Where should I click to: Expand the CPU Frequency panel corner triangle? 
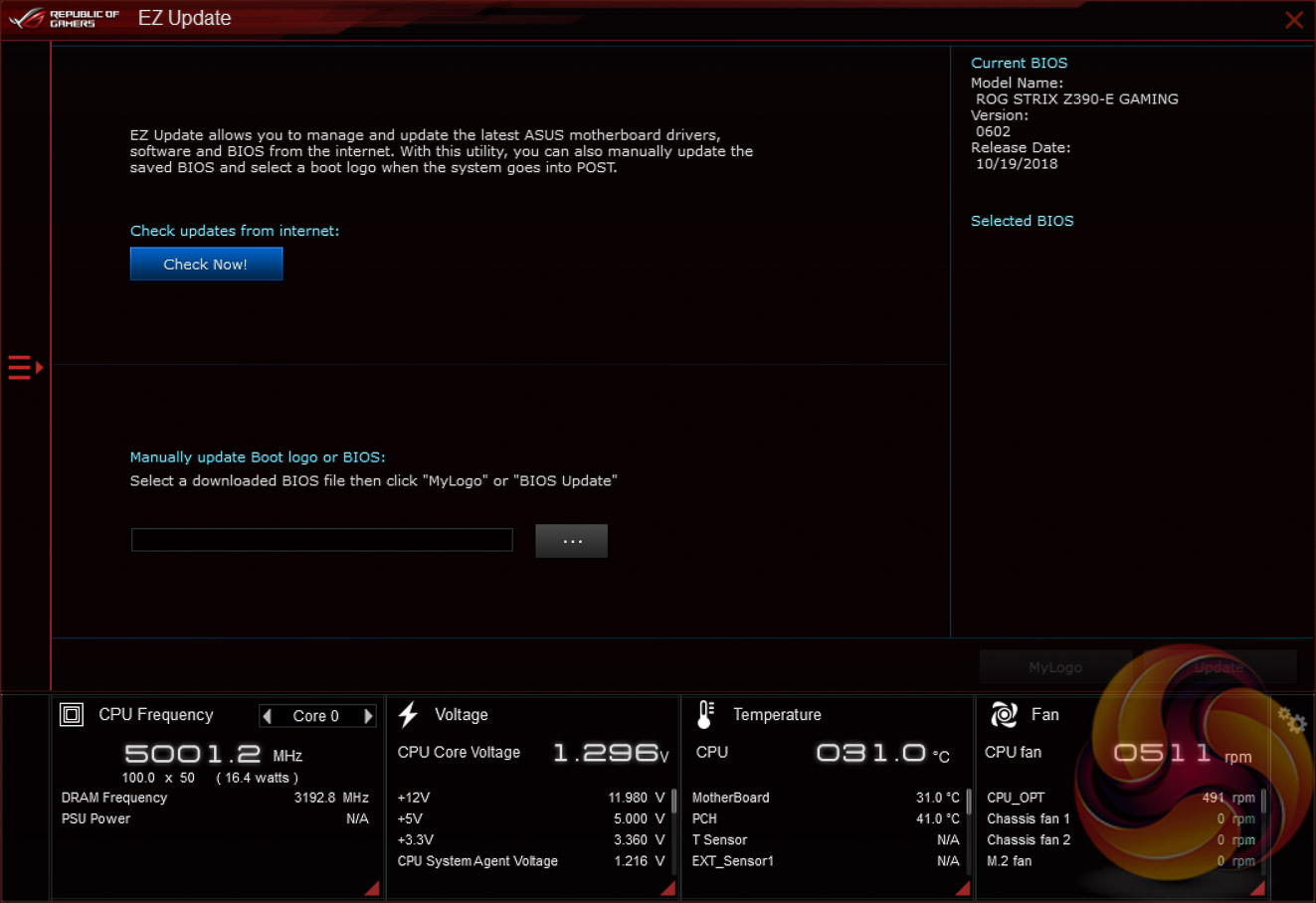click(x=372, y=888)
